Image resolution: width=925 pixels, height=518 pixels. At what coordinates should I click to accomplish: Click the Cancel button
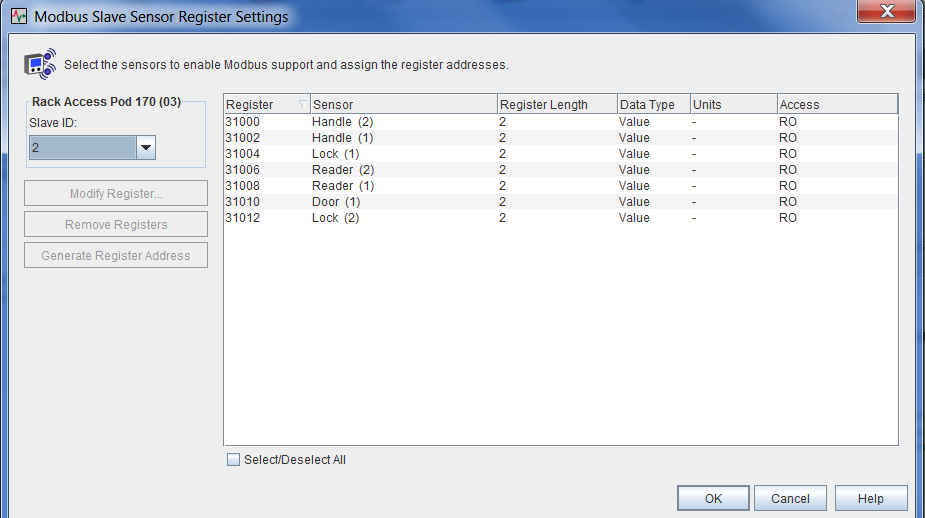[790, 499]
